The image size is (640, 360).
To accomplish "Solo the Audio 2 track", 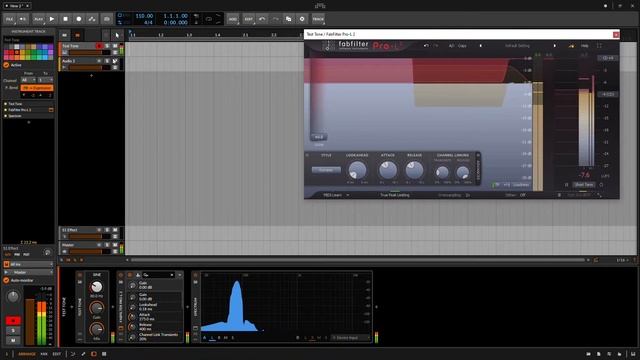I will 107,61.
